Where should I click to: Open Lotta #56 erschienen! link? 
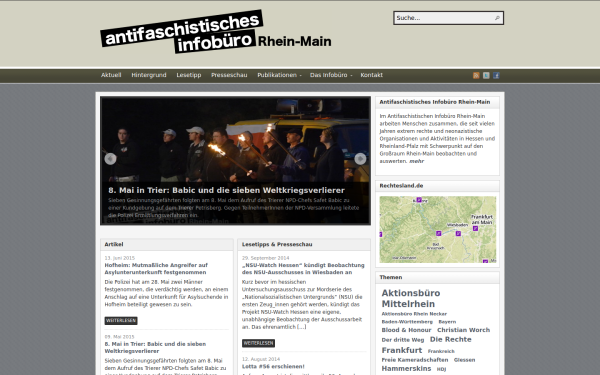pos(273,367)
